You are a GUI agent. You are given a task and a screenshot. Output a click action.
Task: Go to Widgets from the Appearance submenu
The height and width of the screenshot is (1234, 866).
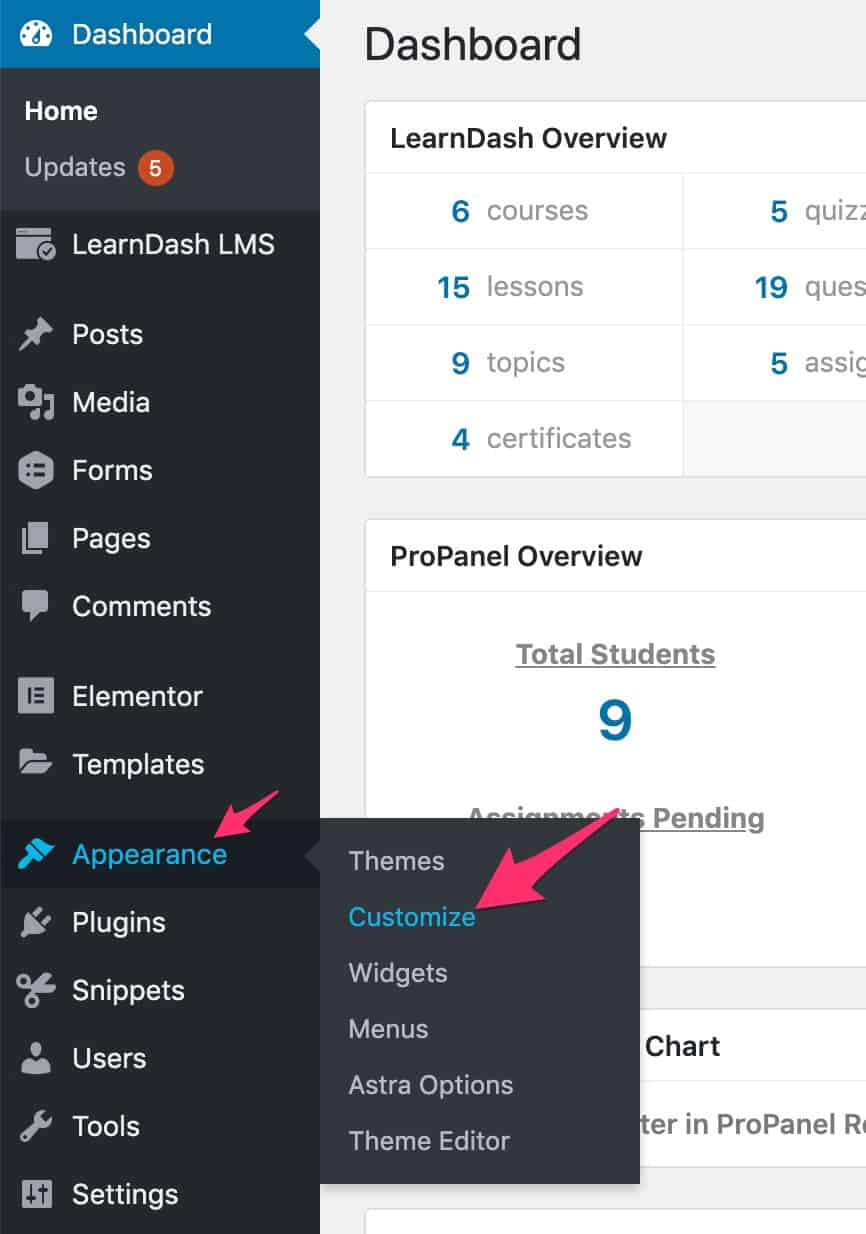pyautogui.click(x=397, y=973)
